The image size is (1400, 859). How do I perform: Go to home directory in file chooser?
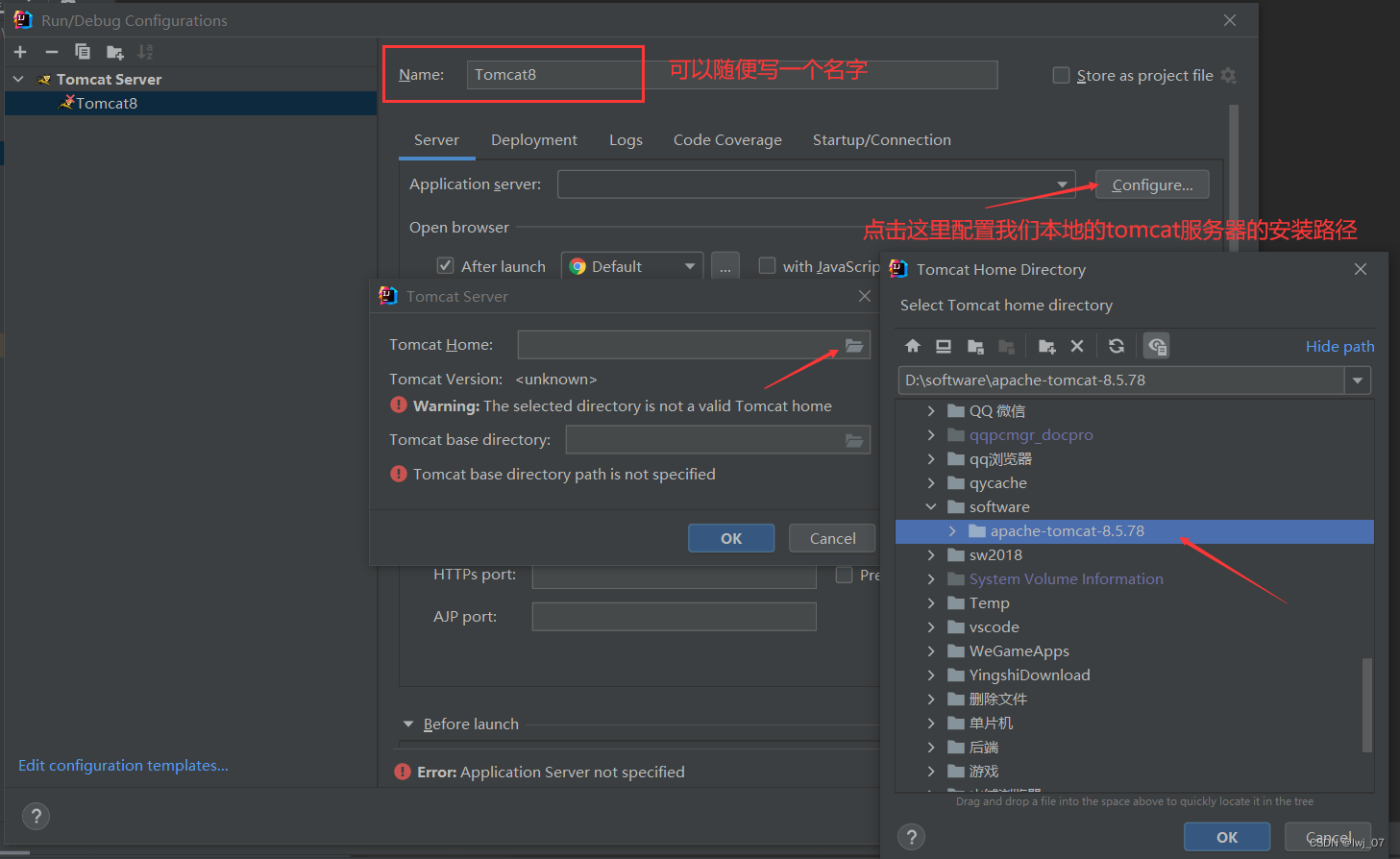point(913,346)
